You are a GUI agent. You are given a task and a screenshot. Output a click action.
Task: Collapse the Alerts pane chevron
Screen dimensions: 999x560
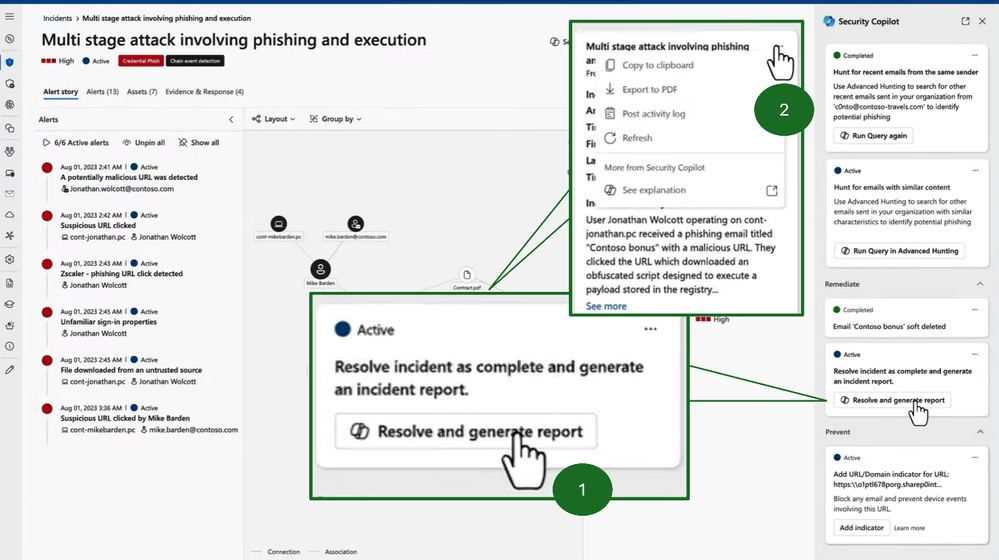click(231, 120)
